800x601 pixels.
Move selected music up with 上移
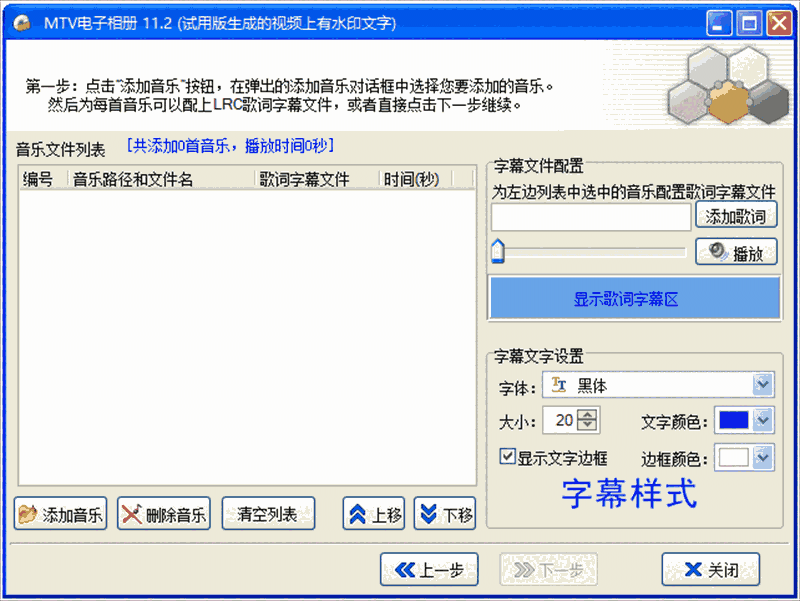[x=374, y=514]
